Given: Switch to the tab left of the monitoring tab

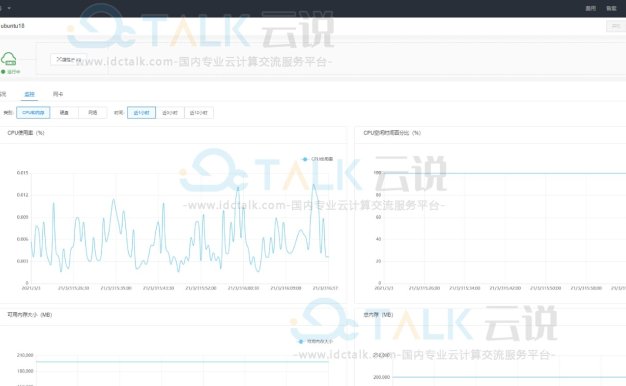Looking at the screenshot, I should click(x=3, y=94).
